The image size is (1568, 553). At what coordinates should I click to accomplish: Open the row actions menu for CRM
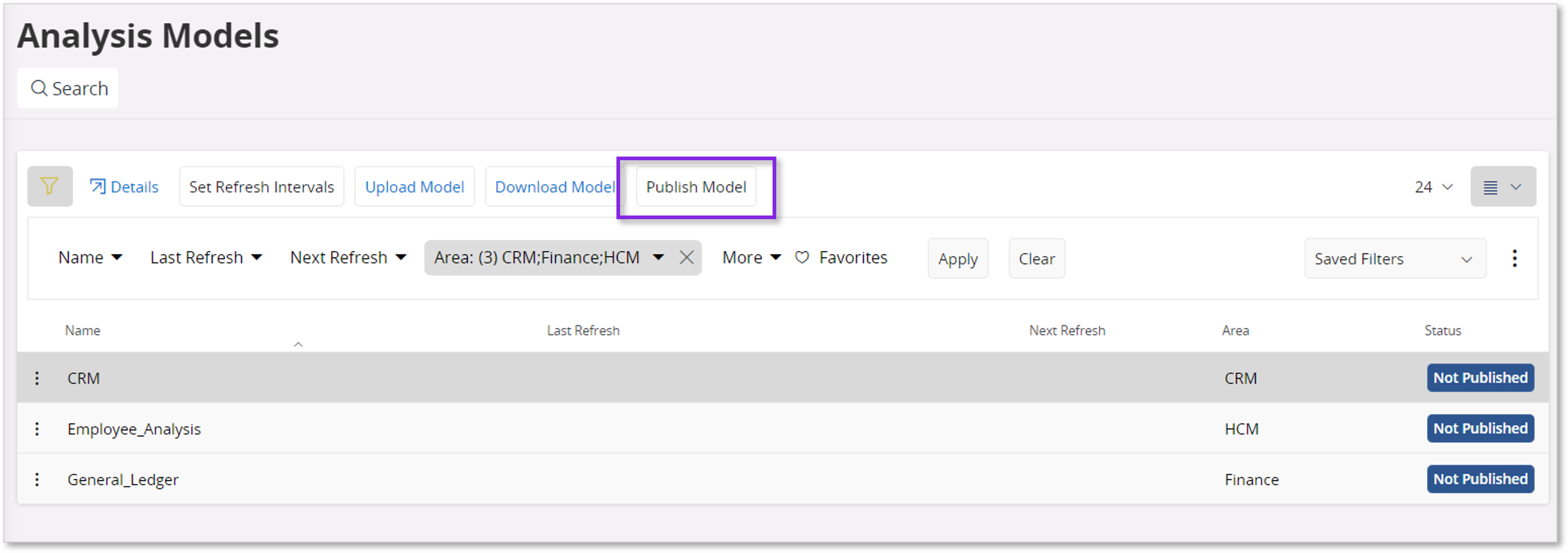37,378
